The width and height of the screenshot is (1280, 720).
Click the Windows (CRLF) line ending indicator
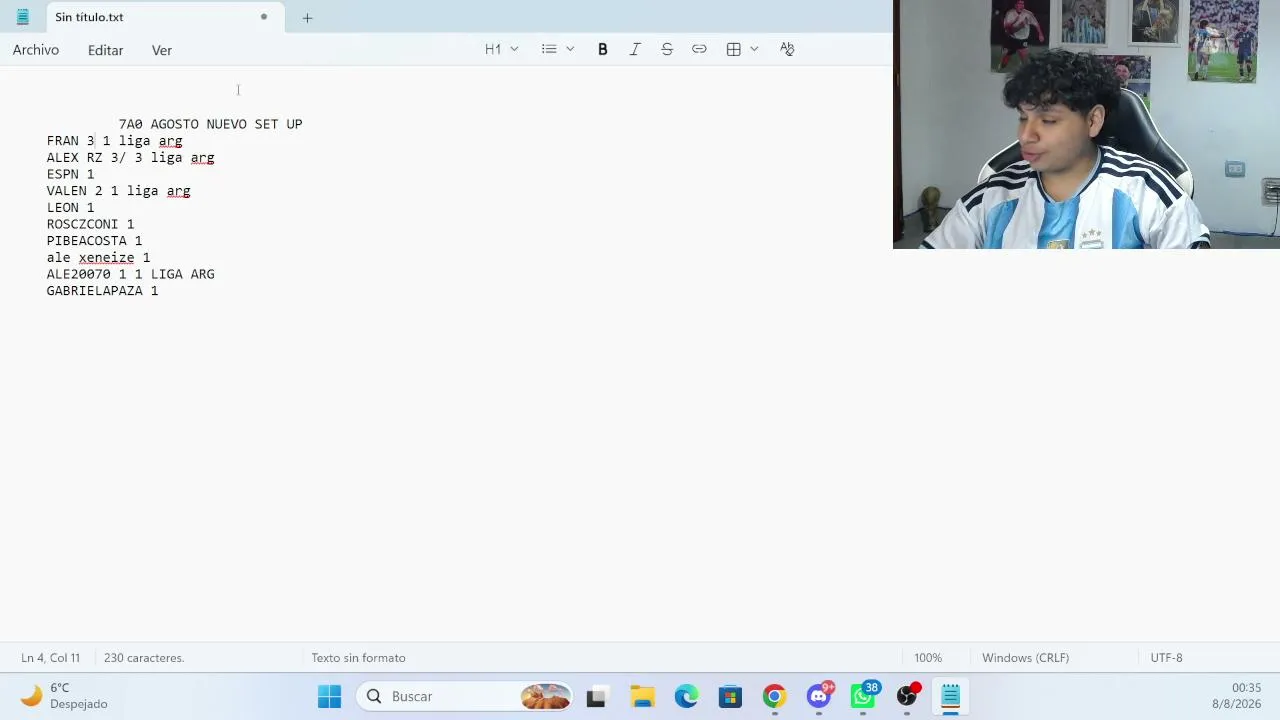1025,658
